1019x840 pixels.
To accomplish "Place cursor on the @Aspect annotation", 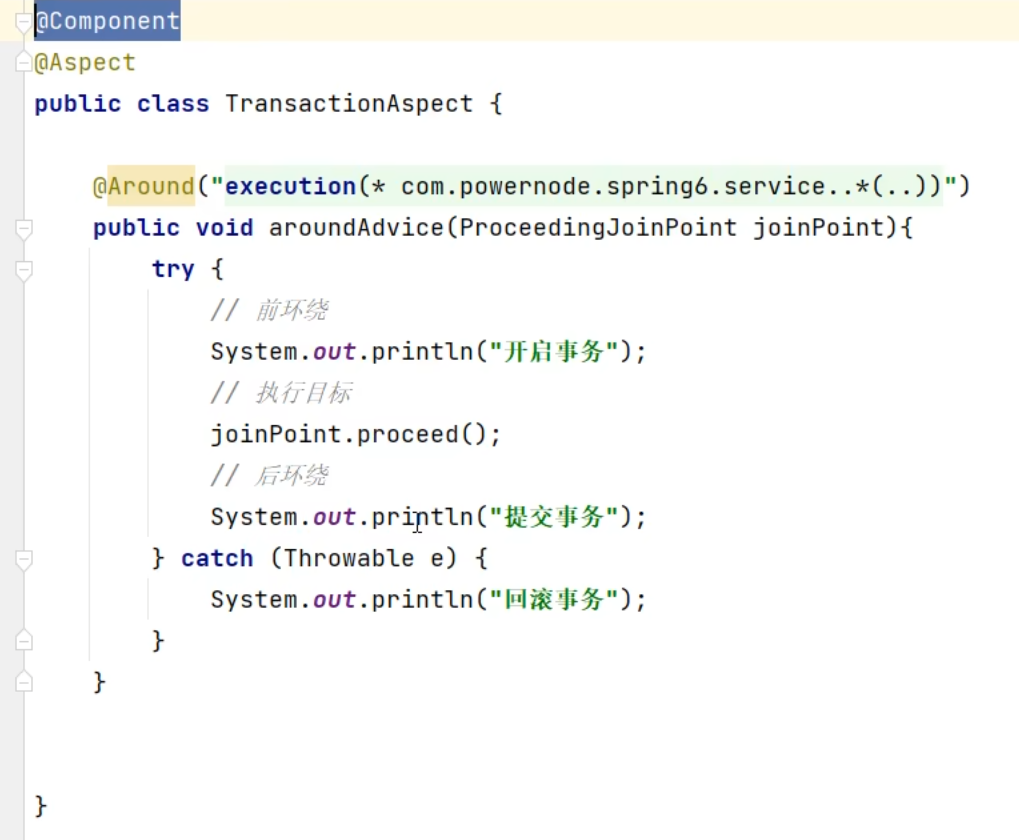I will (85, 63).
